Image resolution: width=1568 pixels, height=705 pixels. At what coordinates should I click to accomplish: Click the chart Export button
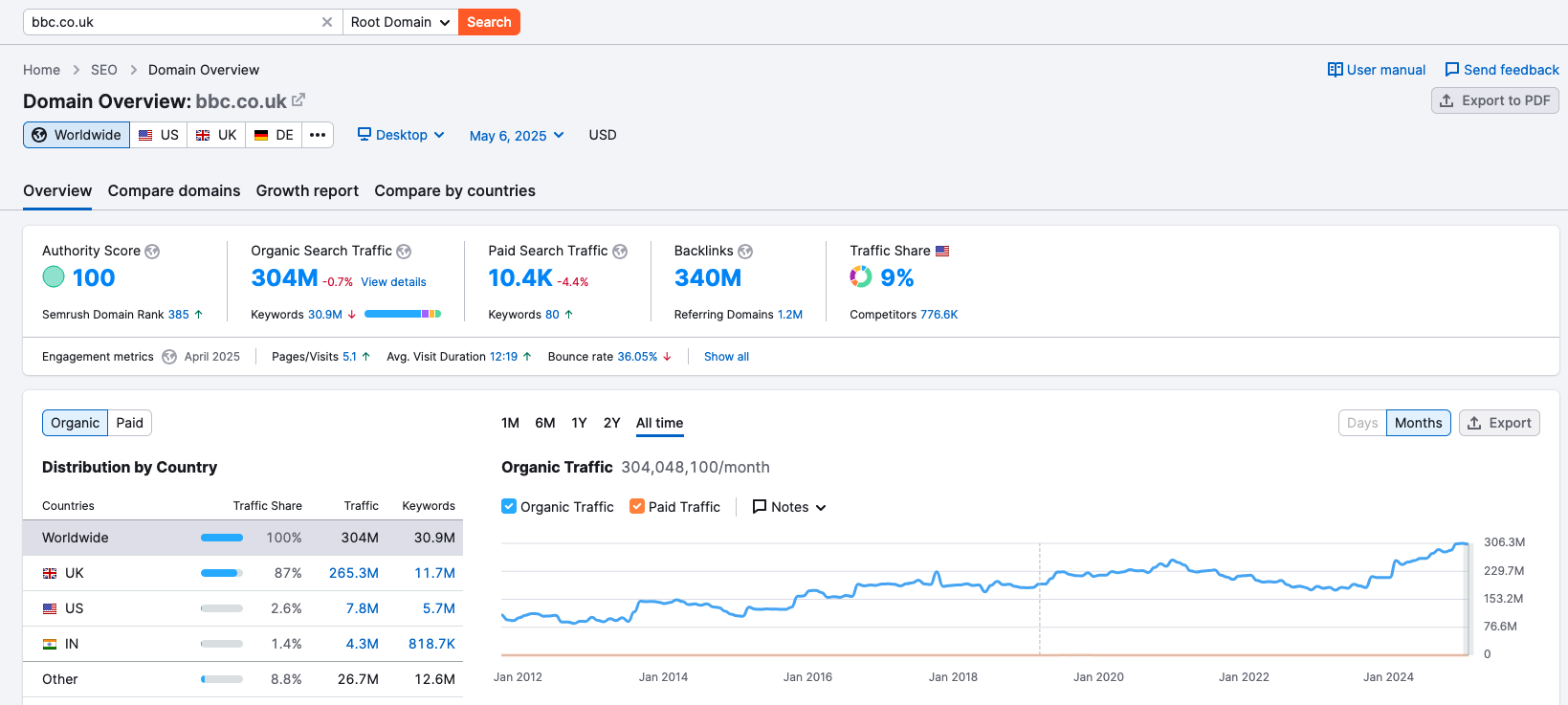click(x=1499, y=423)
